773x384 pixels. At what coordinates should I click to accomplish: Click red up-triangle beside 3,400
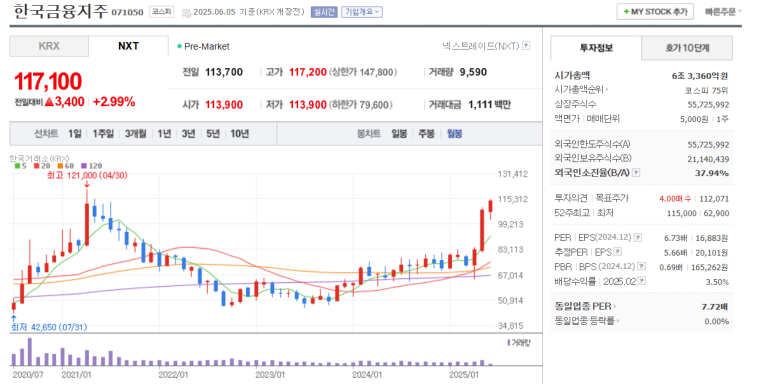[49, 102]
